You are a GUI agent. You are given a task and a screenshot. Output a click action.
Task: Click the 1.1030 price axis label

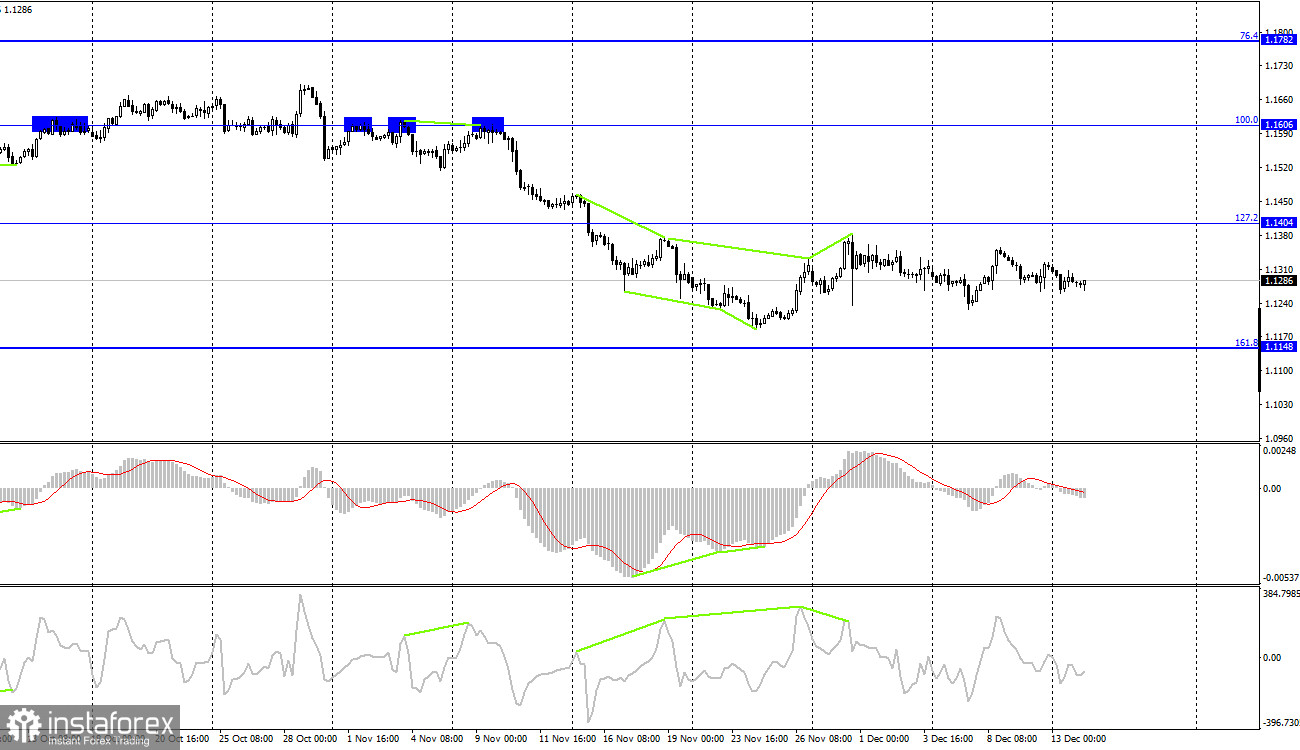point(1280,405)
